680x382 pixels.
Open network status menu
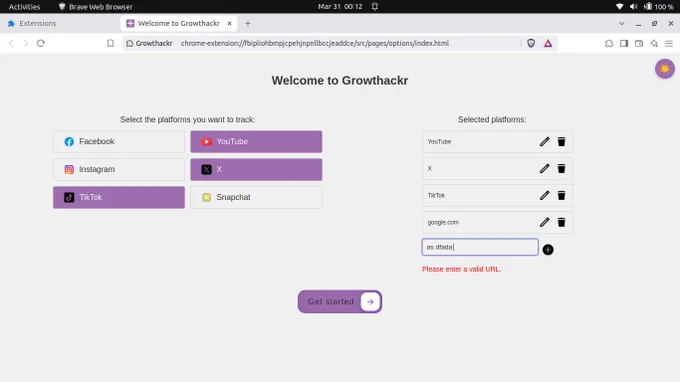click(619, 7)
